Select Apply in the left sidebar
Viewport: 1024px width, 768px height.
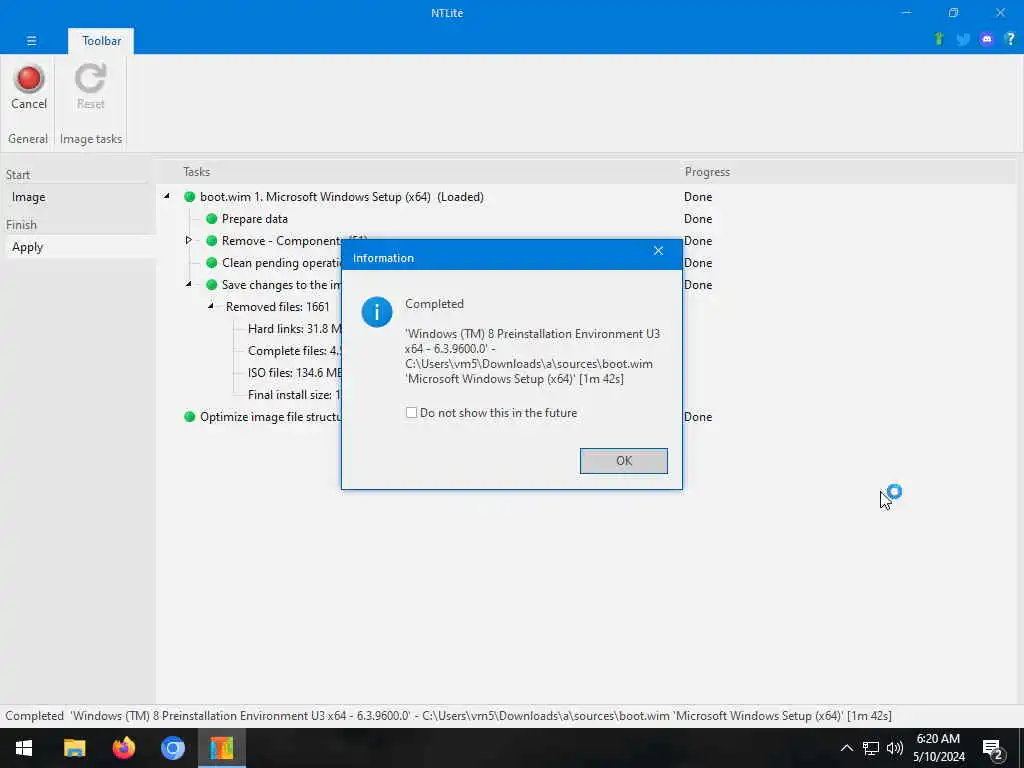(x=81, y=247)
